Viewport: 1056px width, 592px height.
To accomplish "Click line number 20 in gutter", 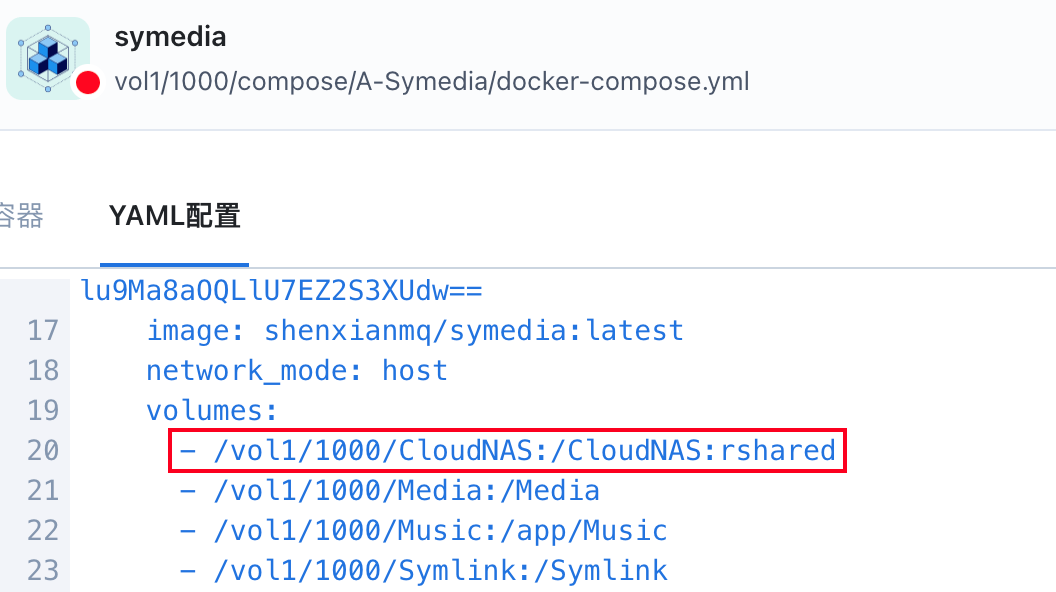I will click(x=42, y=451).
